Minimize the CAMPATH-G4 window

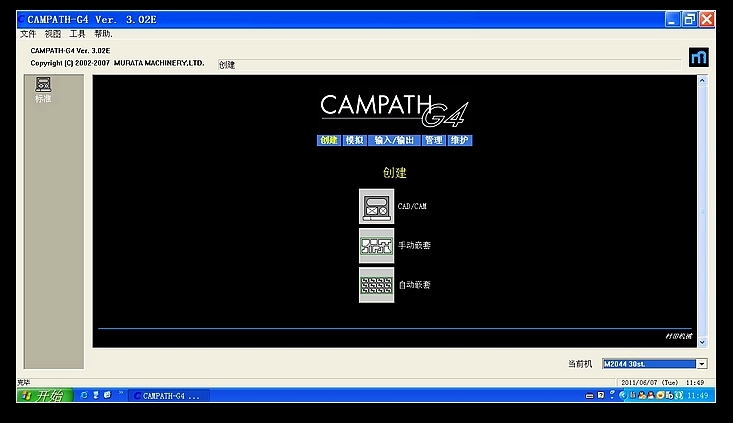[673, 20]
